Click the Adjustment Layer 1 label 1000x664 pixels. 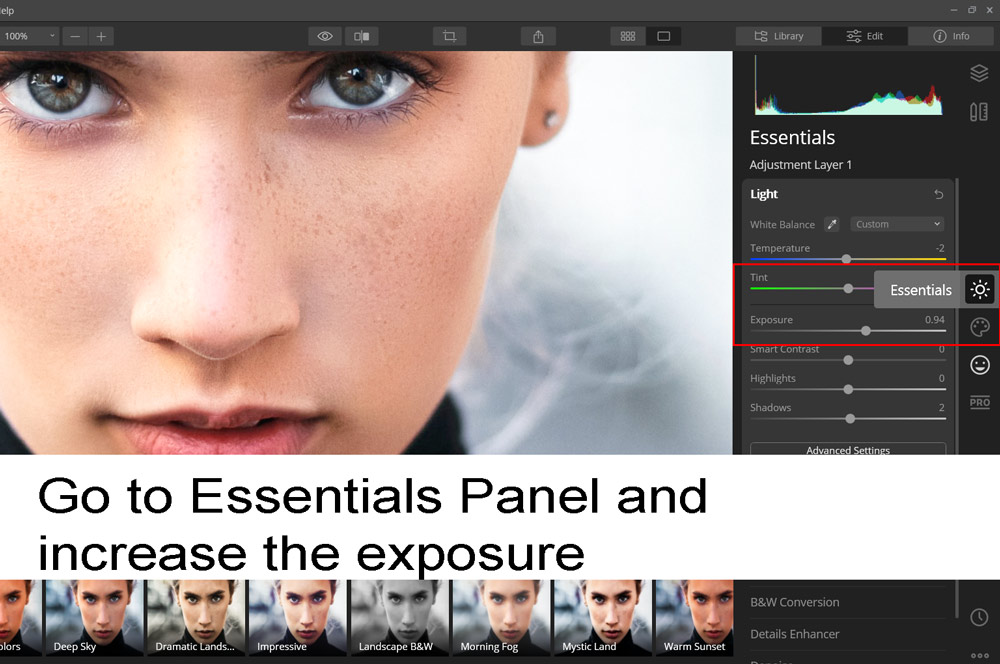[800, 165]
